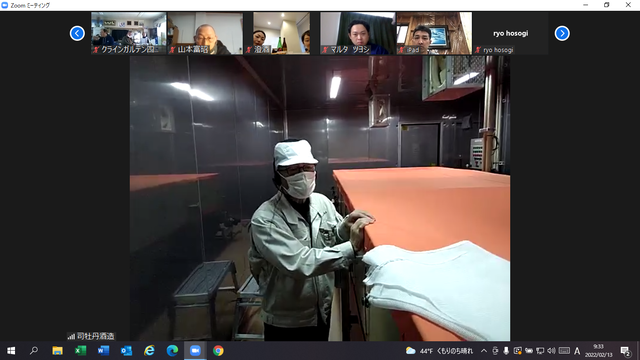
Task: Select the マルタ ツヨシ participant thumbnail
Action: [x=358, y=33]
